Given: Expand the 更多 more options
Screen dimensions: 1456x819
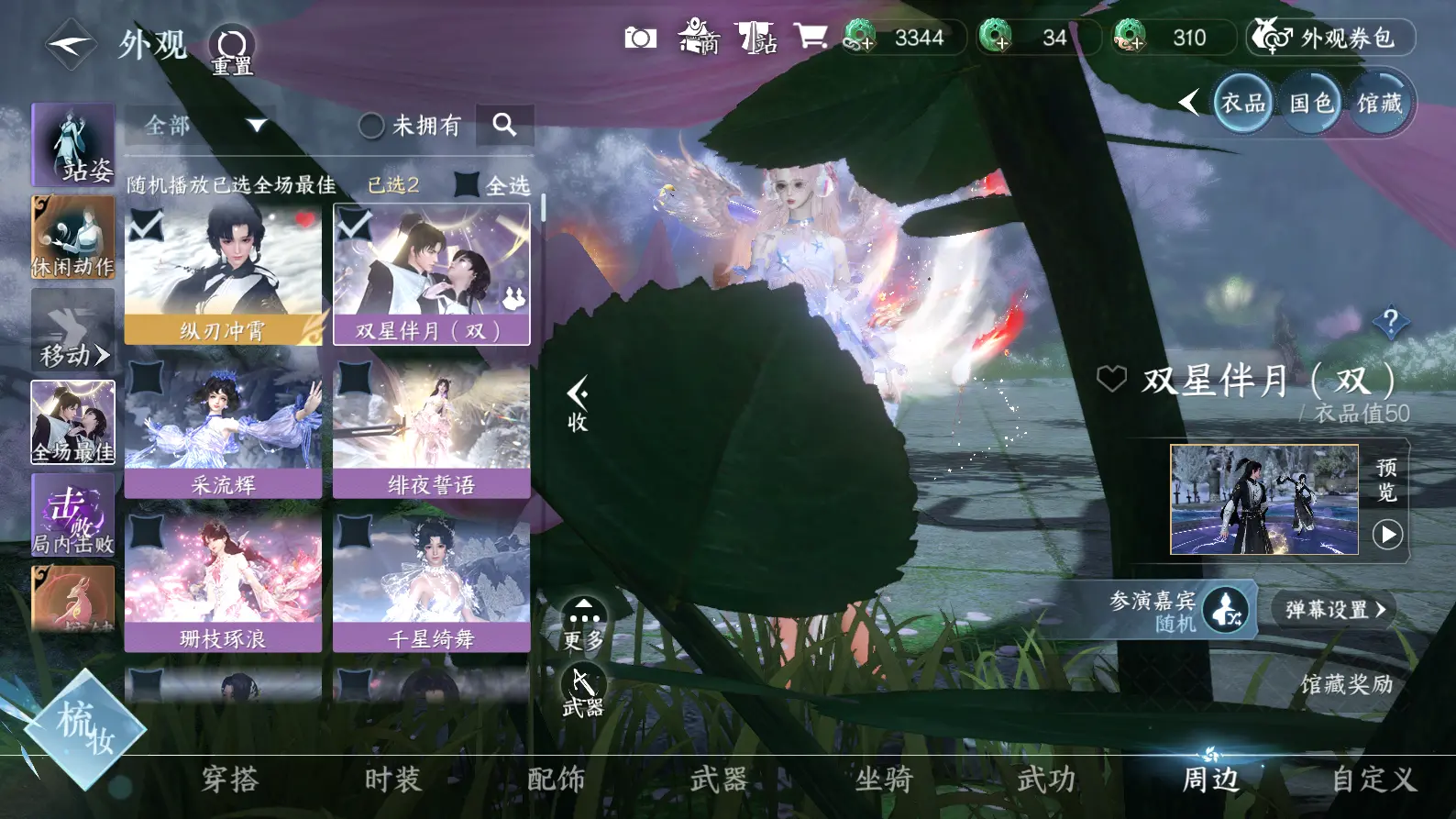Looking at the screenshot, I should click(x=583, y=624).
